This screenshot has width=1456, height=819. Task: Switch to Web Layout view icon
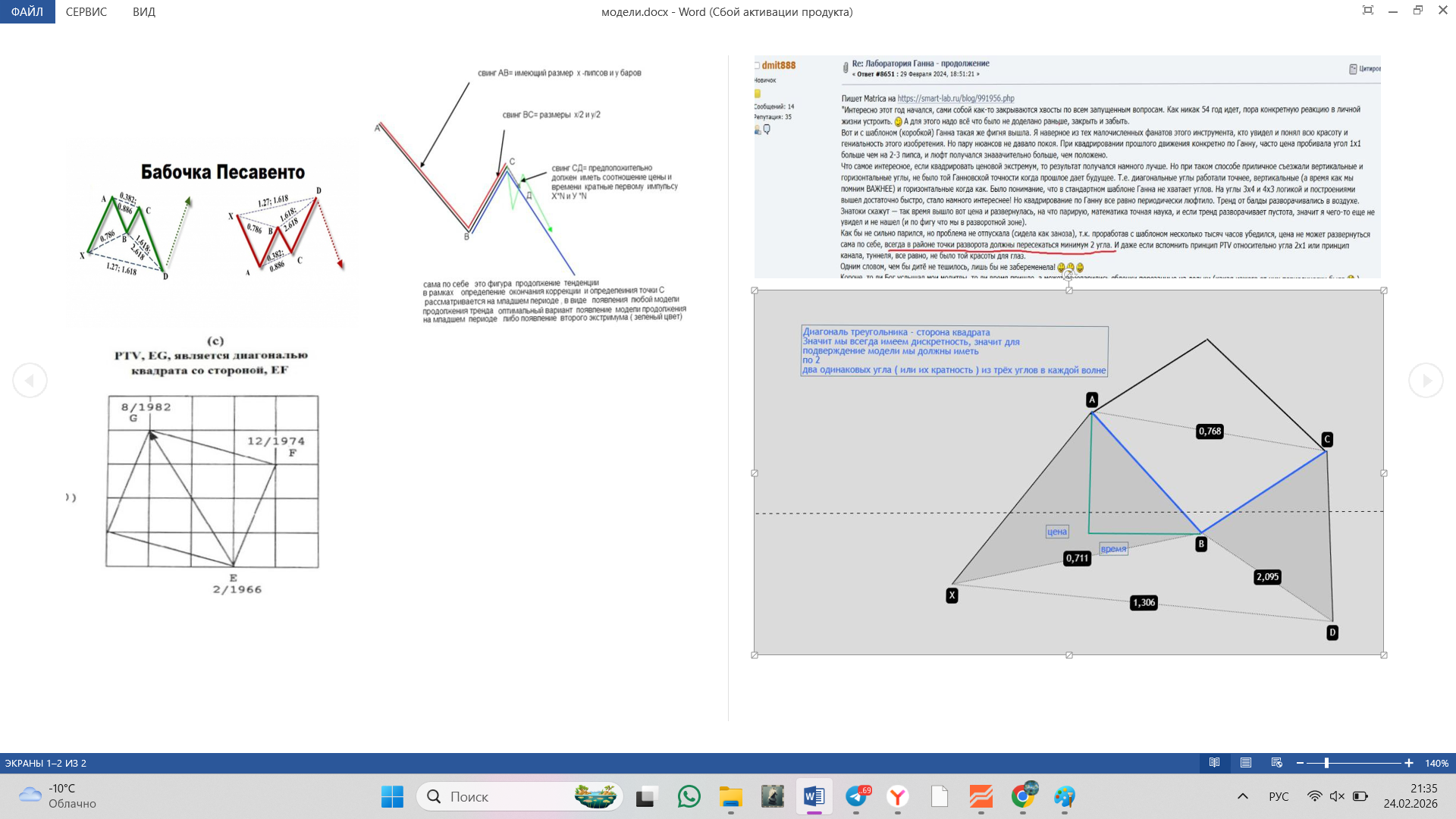(x=1277, y=763)
